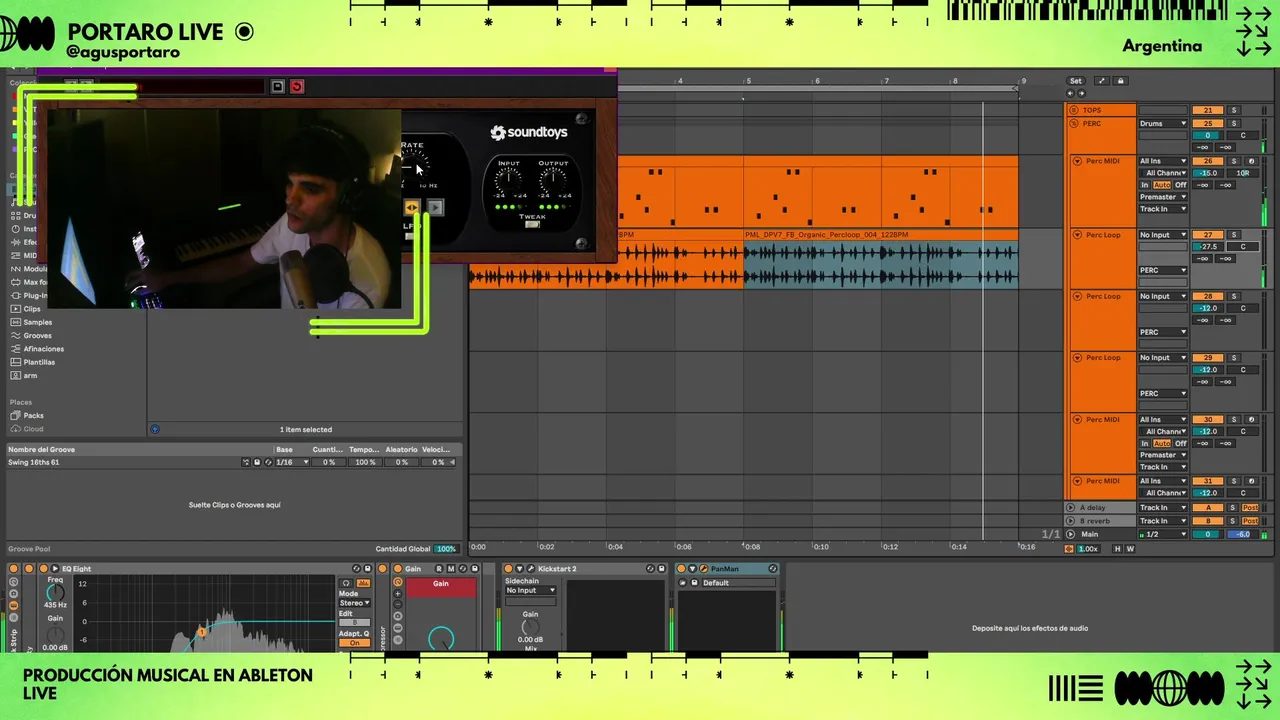Click the EQ Eight Freq knob
The width and height of the screenshot is (1280, 720).
(55, 592)
